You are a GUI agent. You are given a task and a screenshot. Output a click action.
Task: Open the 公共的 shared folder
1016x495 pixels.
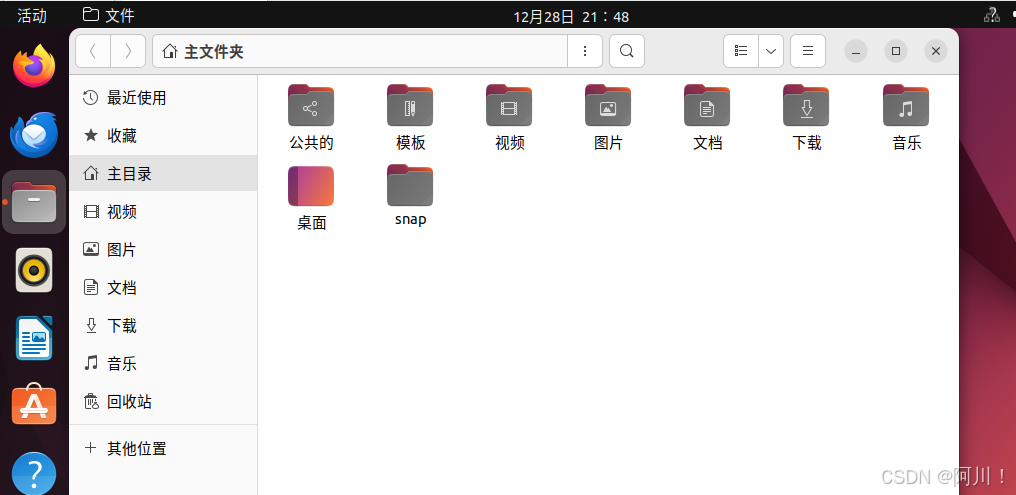click(x=311, y=117)
